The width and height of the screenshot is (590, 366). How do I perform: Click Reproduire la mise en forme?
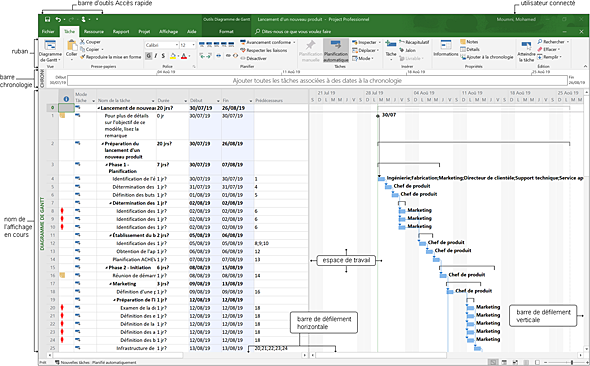(x=111, y=57)
